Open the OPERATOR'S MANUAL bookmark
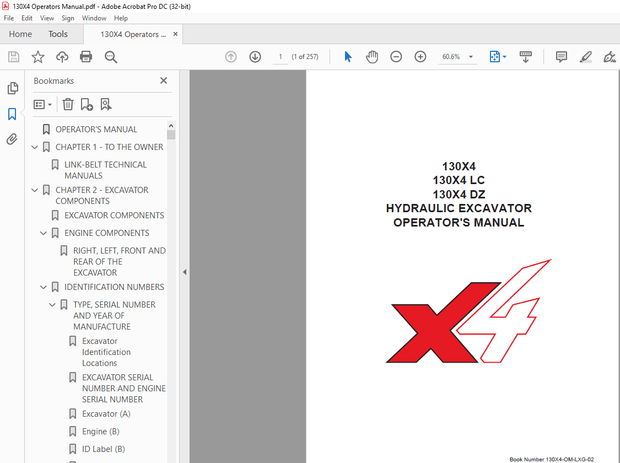620x463 pixels. coord(96,129)
